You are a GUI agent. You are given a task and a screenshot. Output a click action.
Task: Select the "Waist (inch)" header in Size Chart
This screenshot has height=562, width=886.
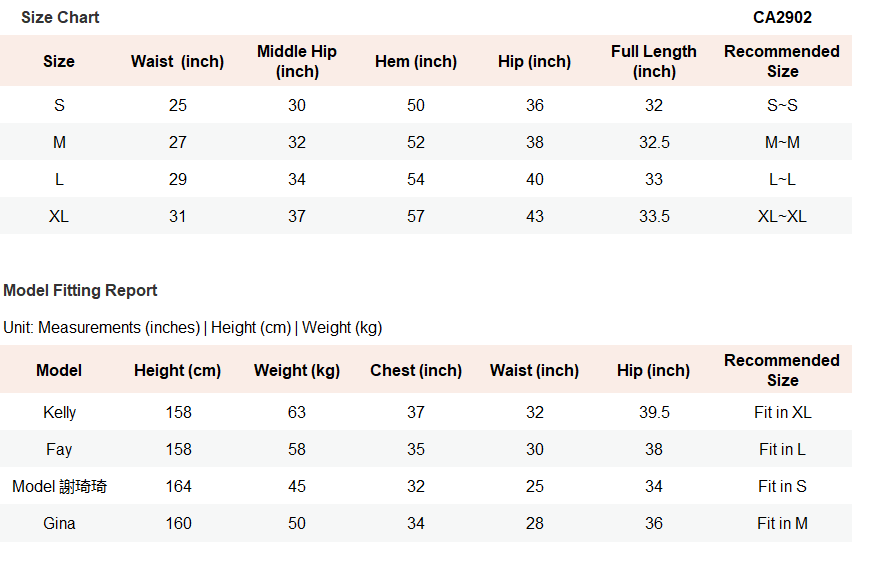point(177,62)
